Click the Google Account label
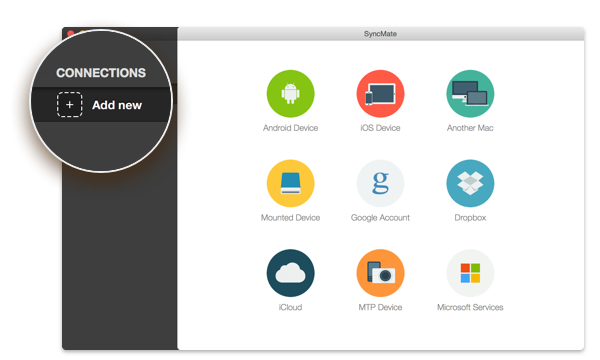Screen dimensions: 600x360 (380, 218)
